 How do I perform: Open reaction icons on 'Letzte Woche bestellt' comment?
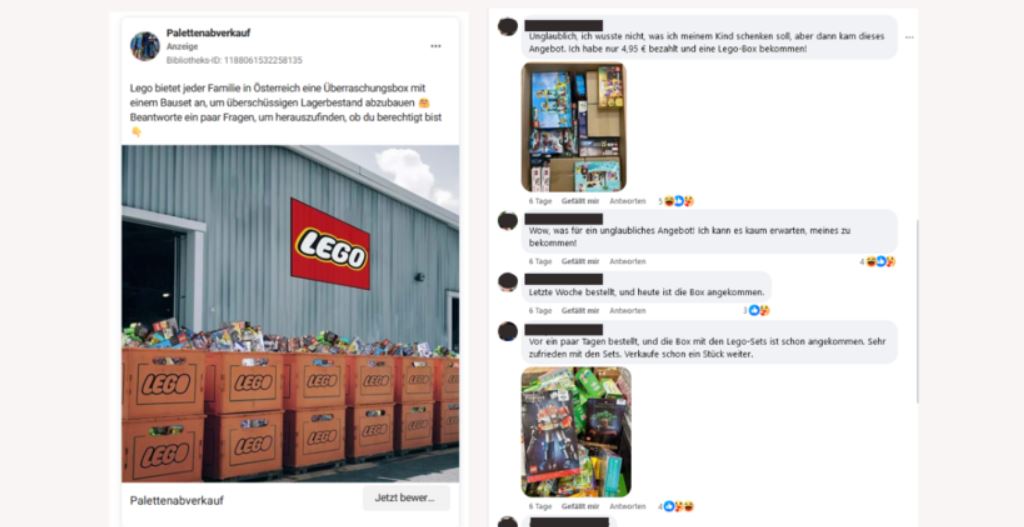pyautogui.click(x=758, y=311)
